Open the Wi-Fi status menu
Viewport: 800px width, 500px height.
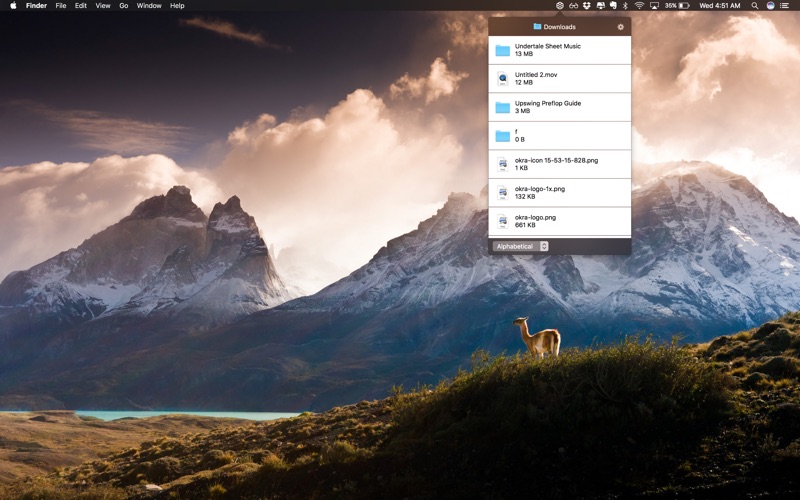click(639, 6)
